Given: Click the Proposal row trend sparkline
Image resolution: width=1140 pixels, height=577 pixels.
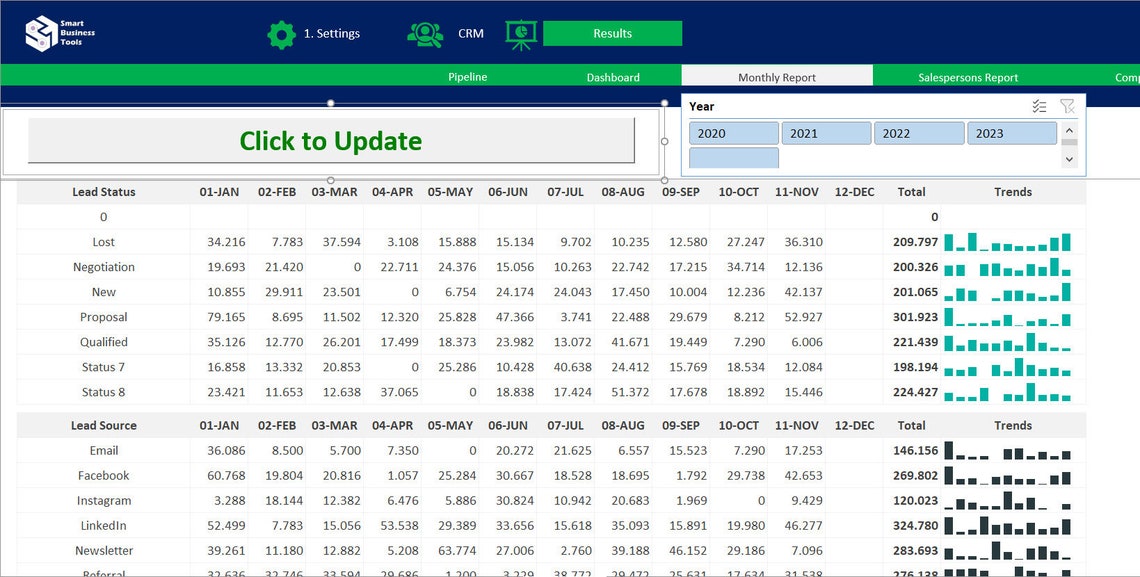Looking at the screenshot, I should click(x=1008, y=317).
